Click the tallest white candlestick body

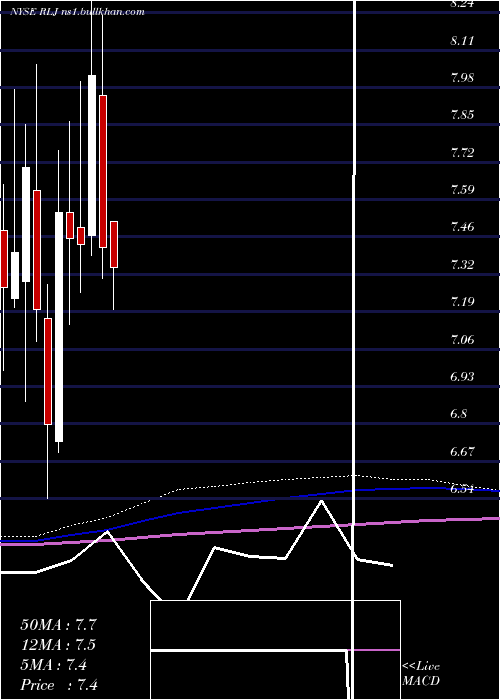59,327
